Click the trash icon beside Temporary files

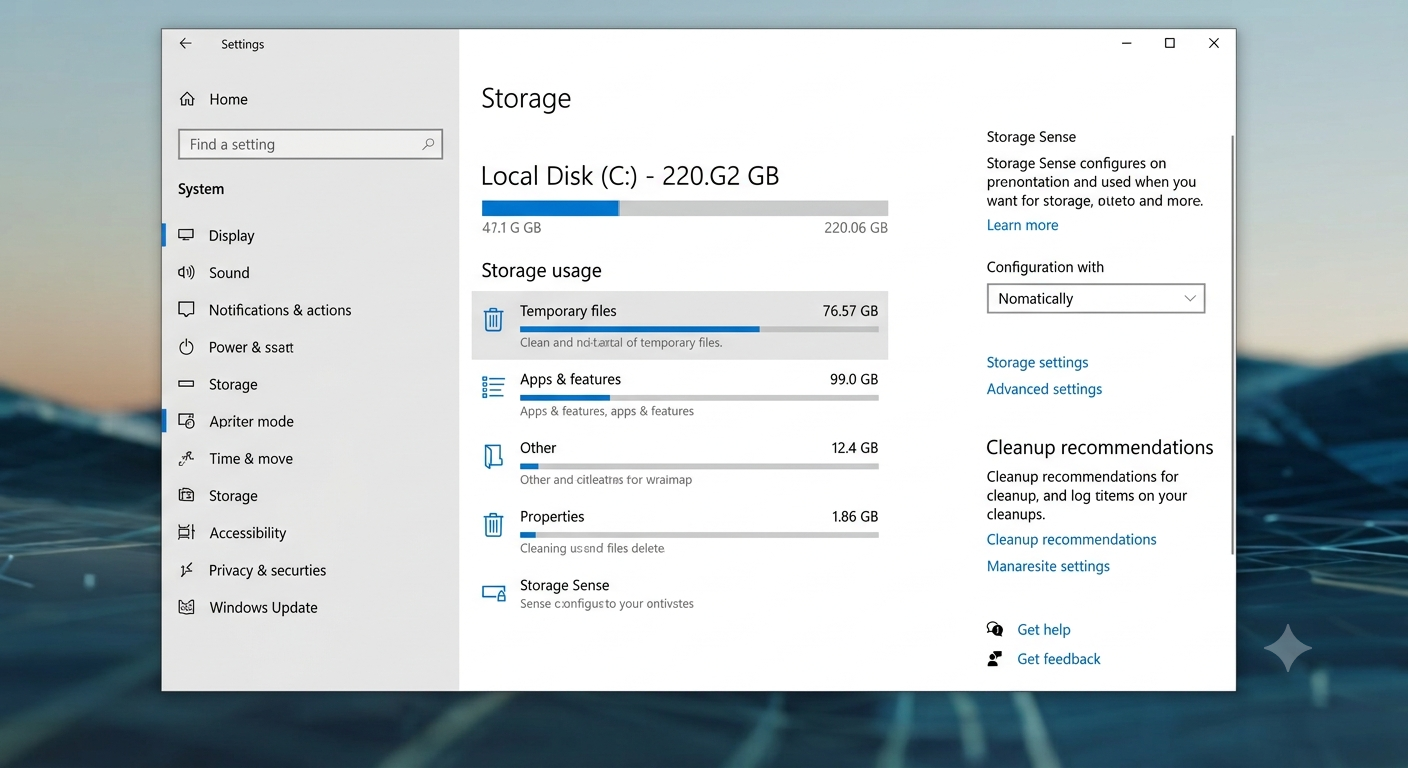click(x=493, y=319)
